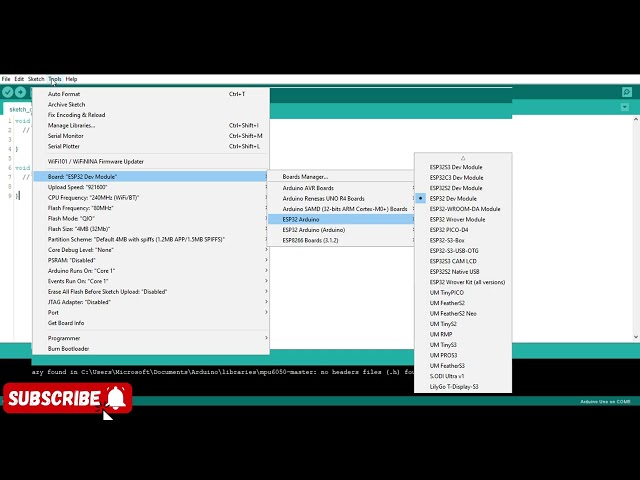Screen dimensions: 640x480
Task: Choose Fix Encoding & Reload
Action: click(x=151, y=115)
